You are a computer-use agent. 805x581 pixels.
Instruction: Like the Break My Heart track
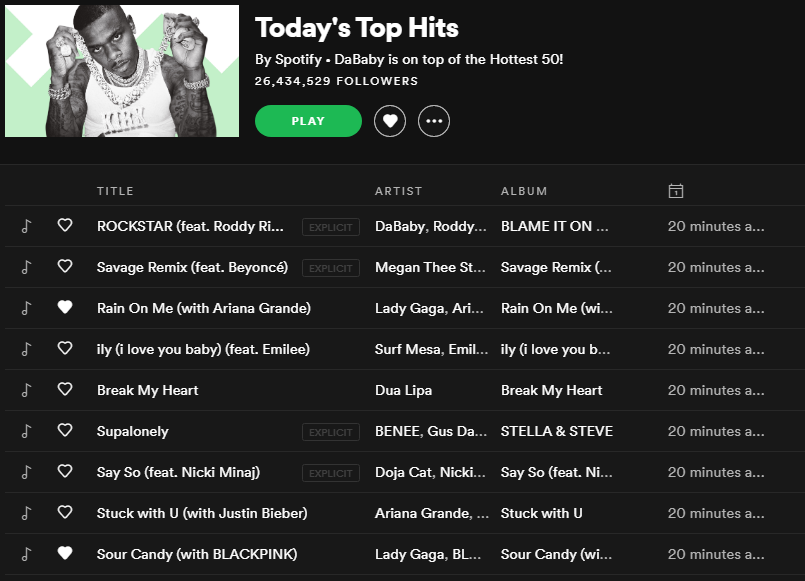point(65,389)
